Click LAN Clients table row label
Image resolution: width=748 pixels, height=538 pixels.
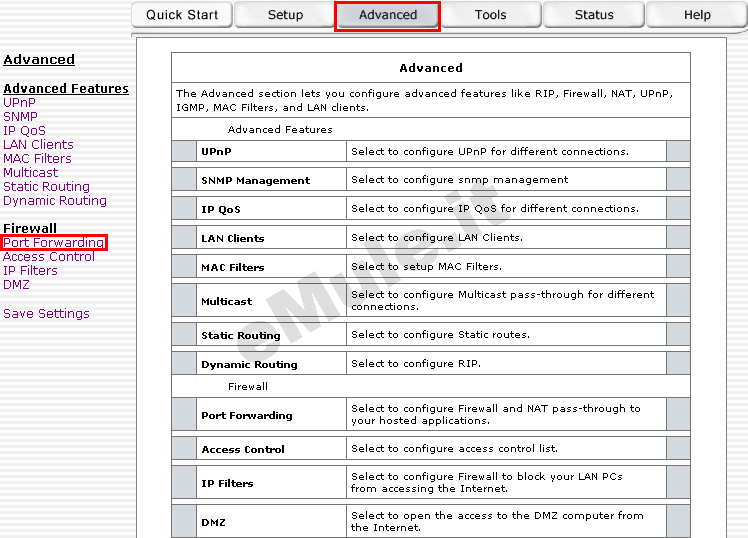point(232,238)
